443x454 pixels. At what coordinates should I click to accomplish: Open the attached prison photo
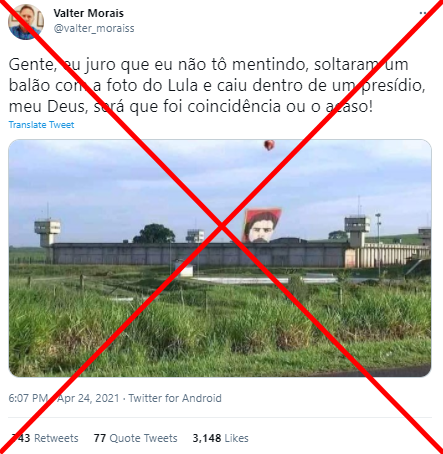click(x=220, y=258)
